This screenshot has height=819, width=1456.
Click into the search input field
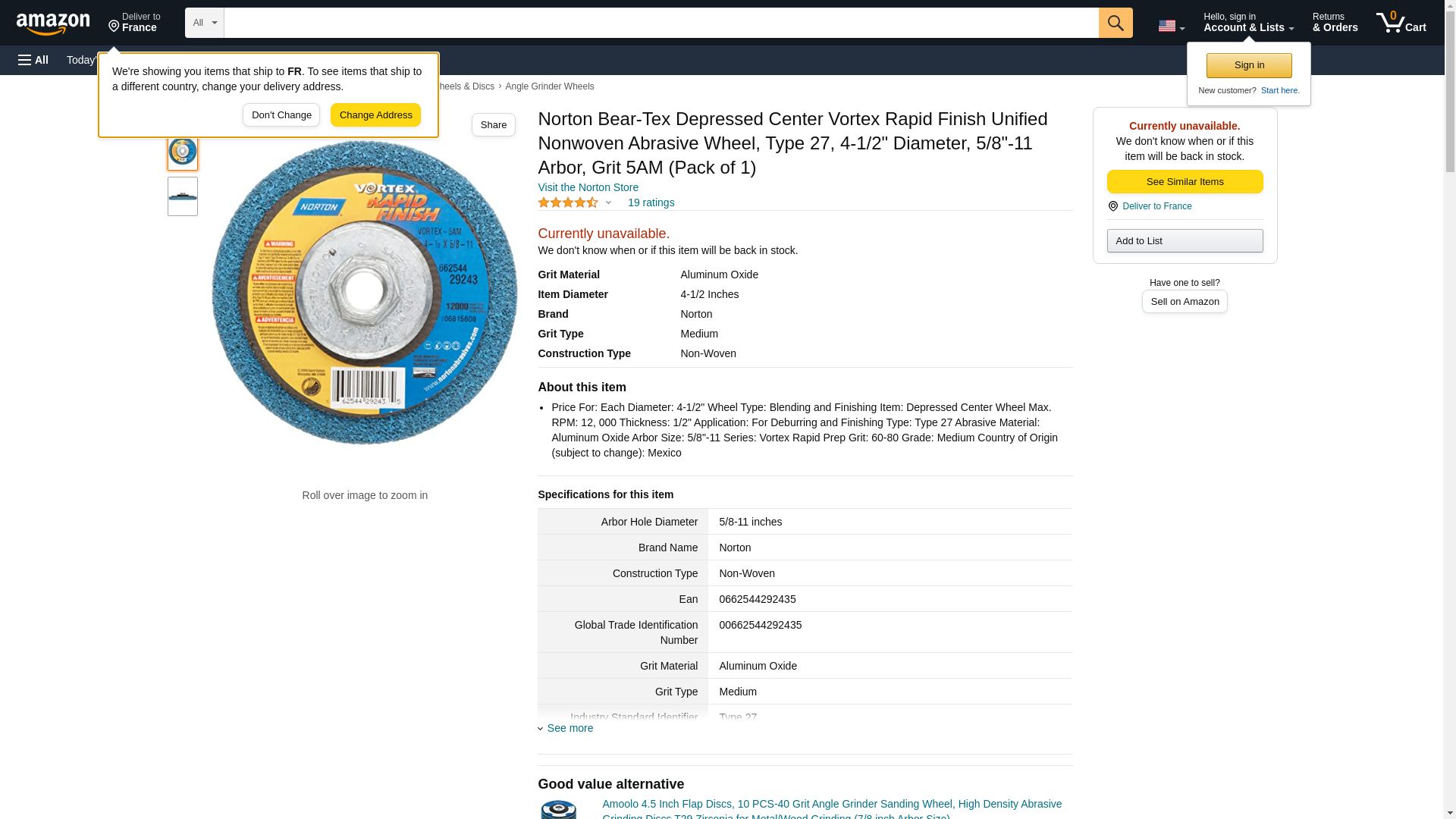click(x=660, y=23)
